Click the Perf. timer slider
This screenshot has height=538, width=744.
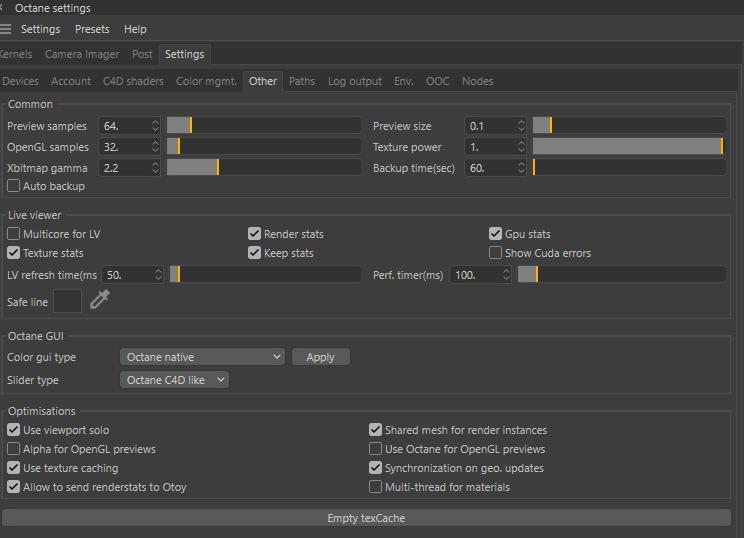pos(622,275)
